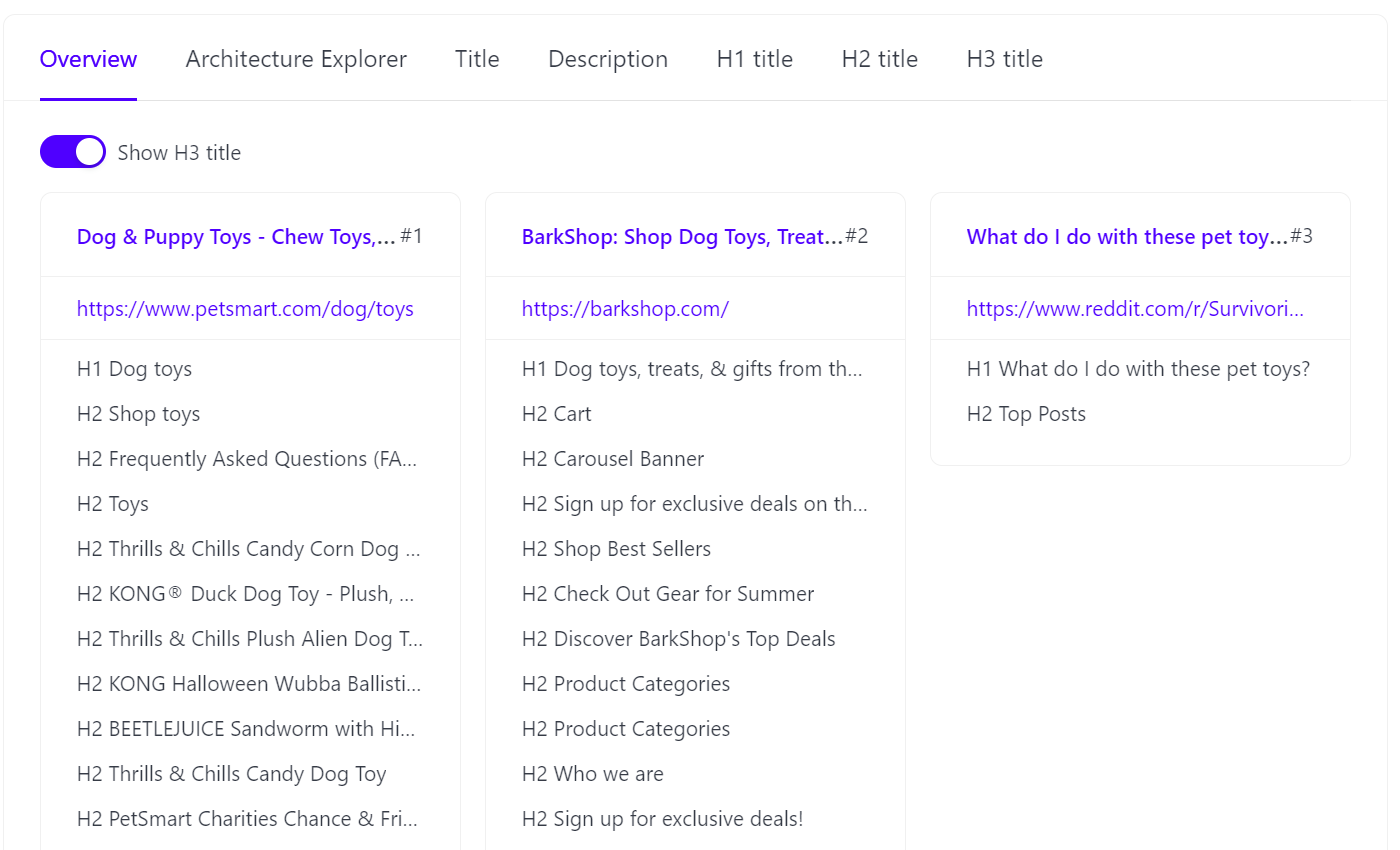Screen dimensions: 1400x850
Task: Open the Title tab
Action: coord(477,59)
